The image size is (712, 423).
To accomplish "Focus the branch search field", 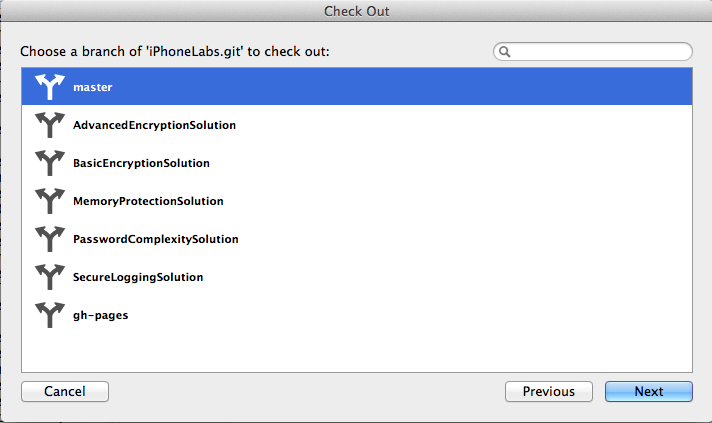I will coord(600,51).
